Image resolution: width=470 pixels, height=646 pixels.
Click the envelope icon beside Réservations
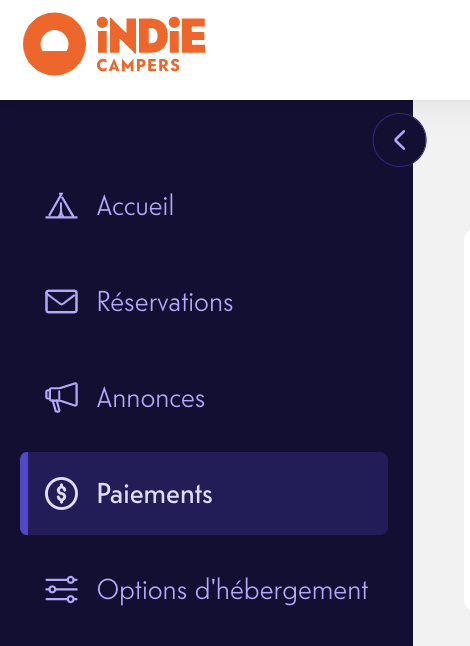[61, 302]
